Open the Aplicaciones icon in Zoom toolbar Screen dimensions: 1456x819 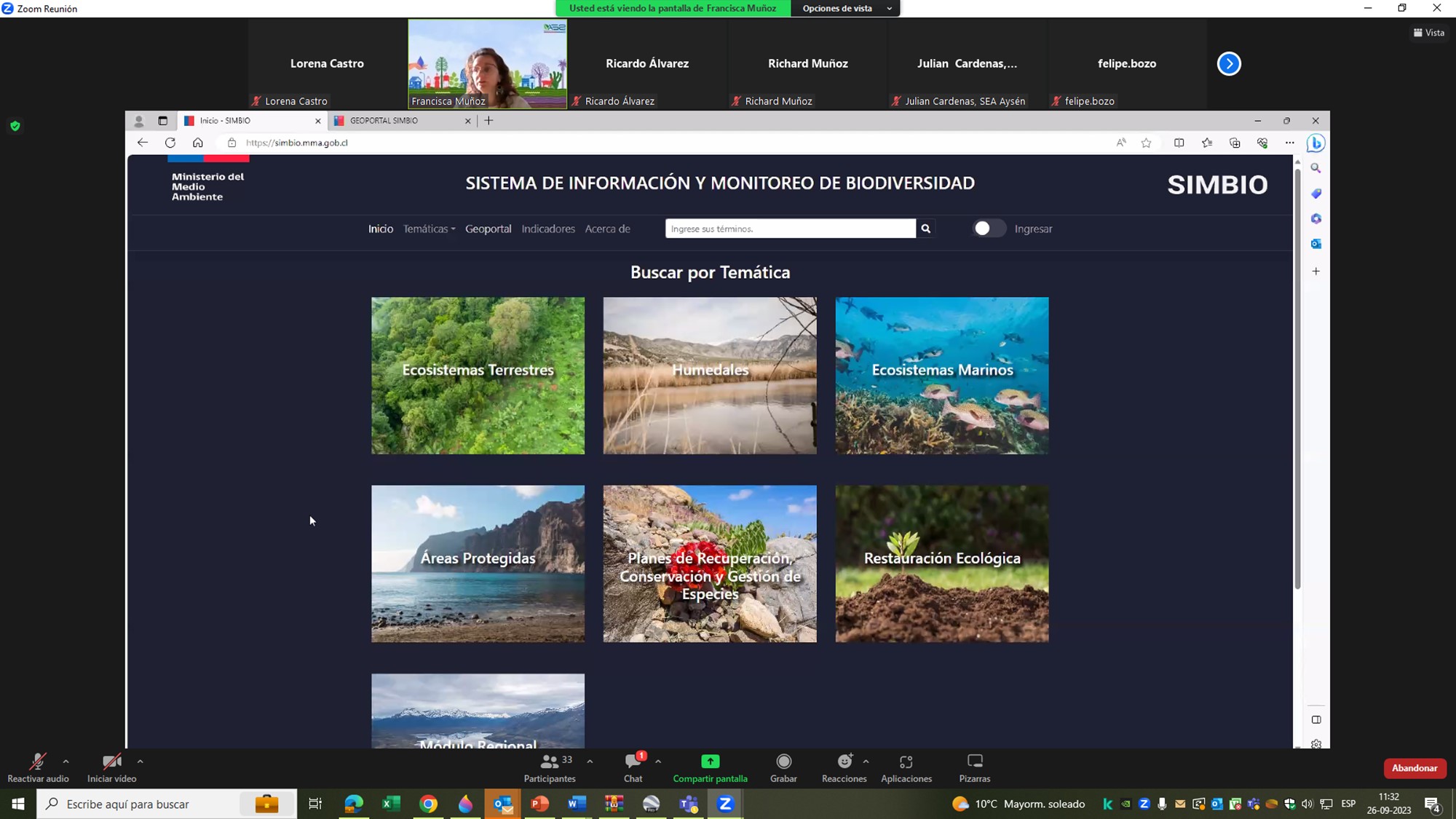click(x=906, y=761)
